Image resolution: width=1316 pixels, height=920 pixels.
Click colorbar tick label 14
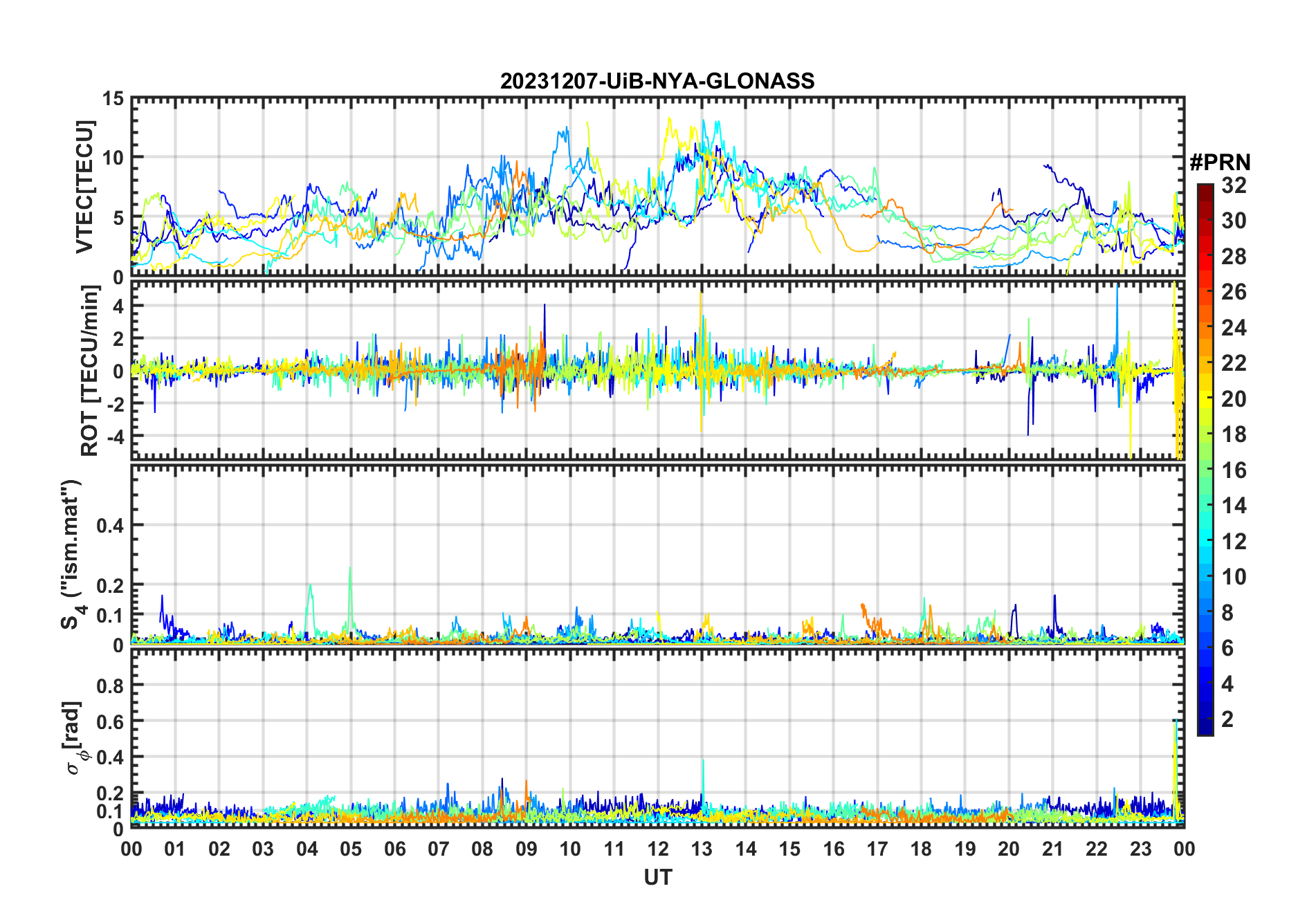pyautogui.click(x=1234, y=506)
